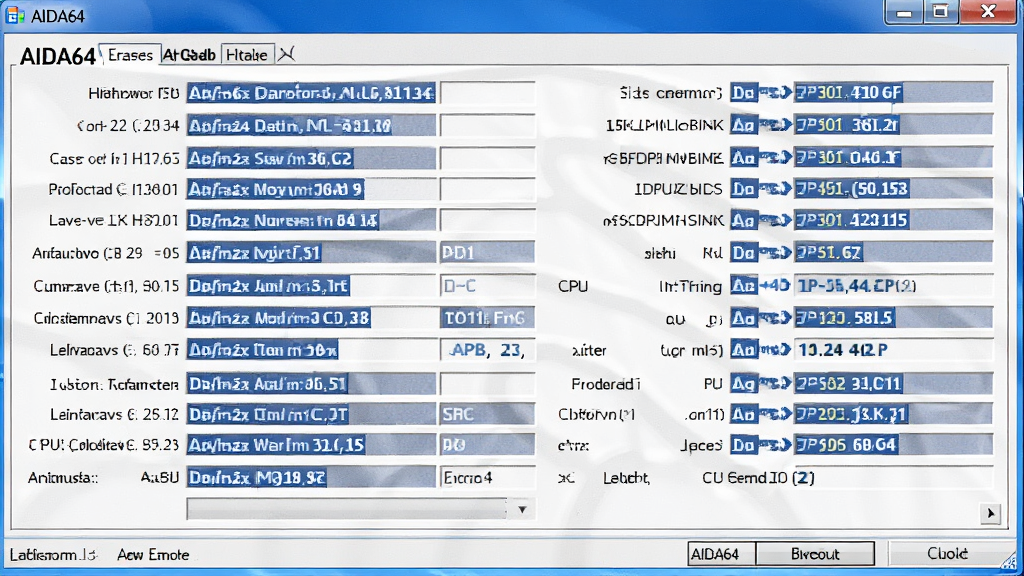Click the X-shaped icon beside the Htabe tab
Viewport: 1024px width, 576px height.
(x=286, y=55)
